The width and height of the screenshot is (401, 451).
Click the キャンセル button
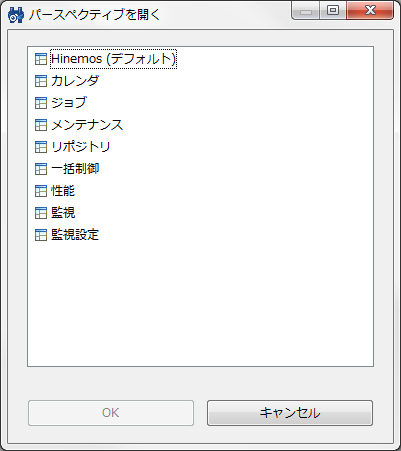(290, 413)
